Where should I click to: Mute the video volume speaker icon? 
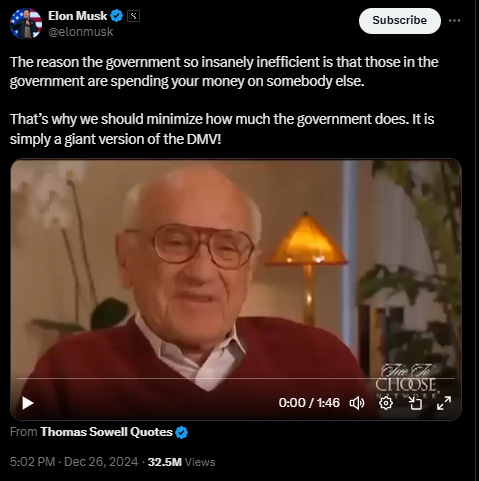click(x=357, y=403)
